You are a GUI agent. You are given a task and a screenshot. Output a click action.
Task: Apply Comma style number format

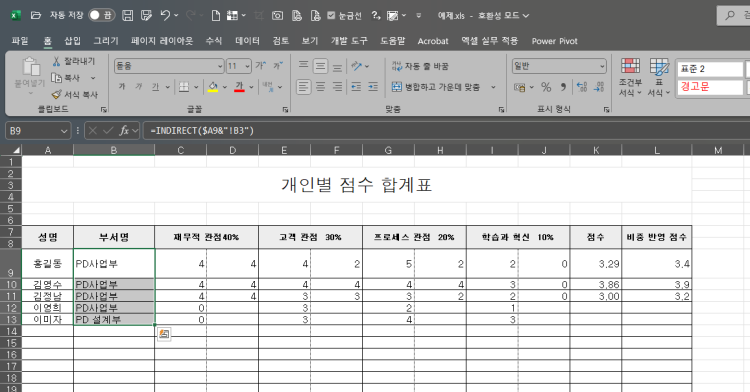563,87
